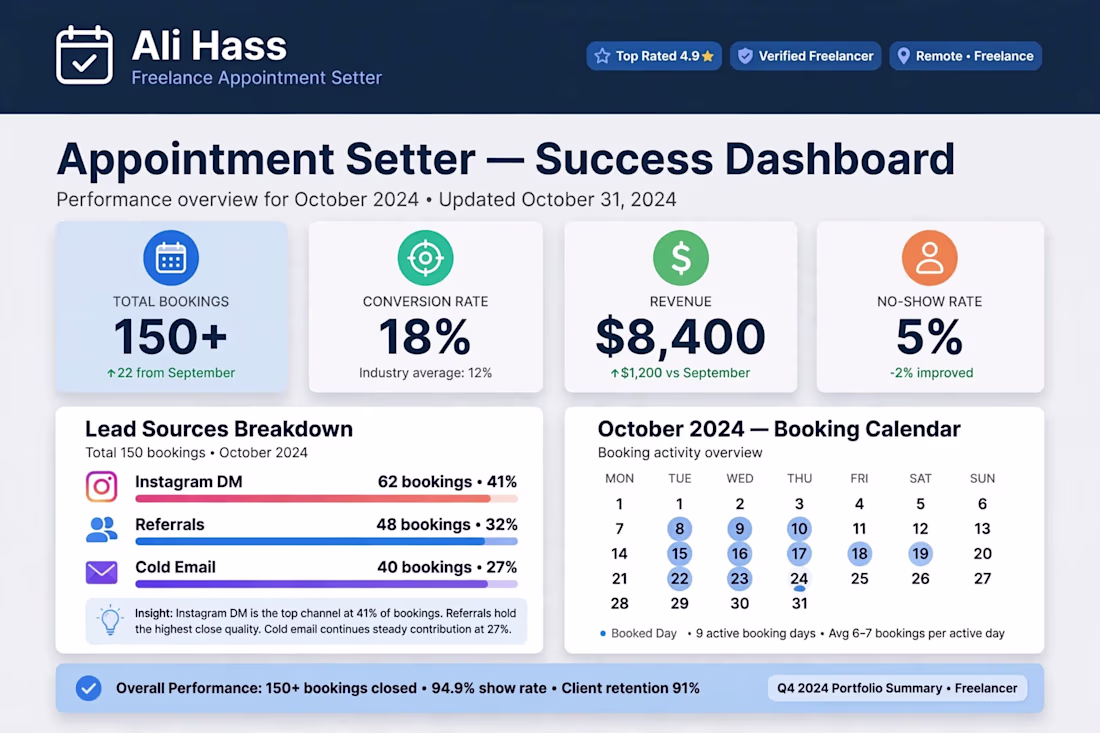The image size is (1100, 733).
Task: Select booked day 22 in the calendar
Action: pos(679,579)
